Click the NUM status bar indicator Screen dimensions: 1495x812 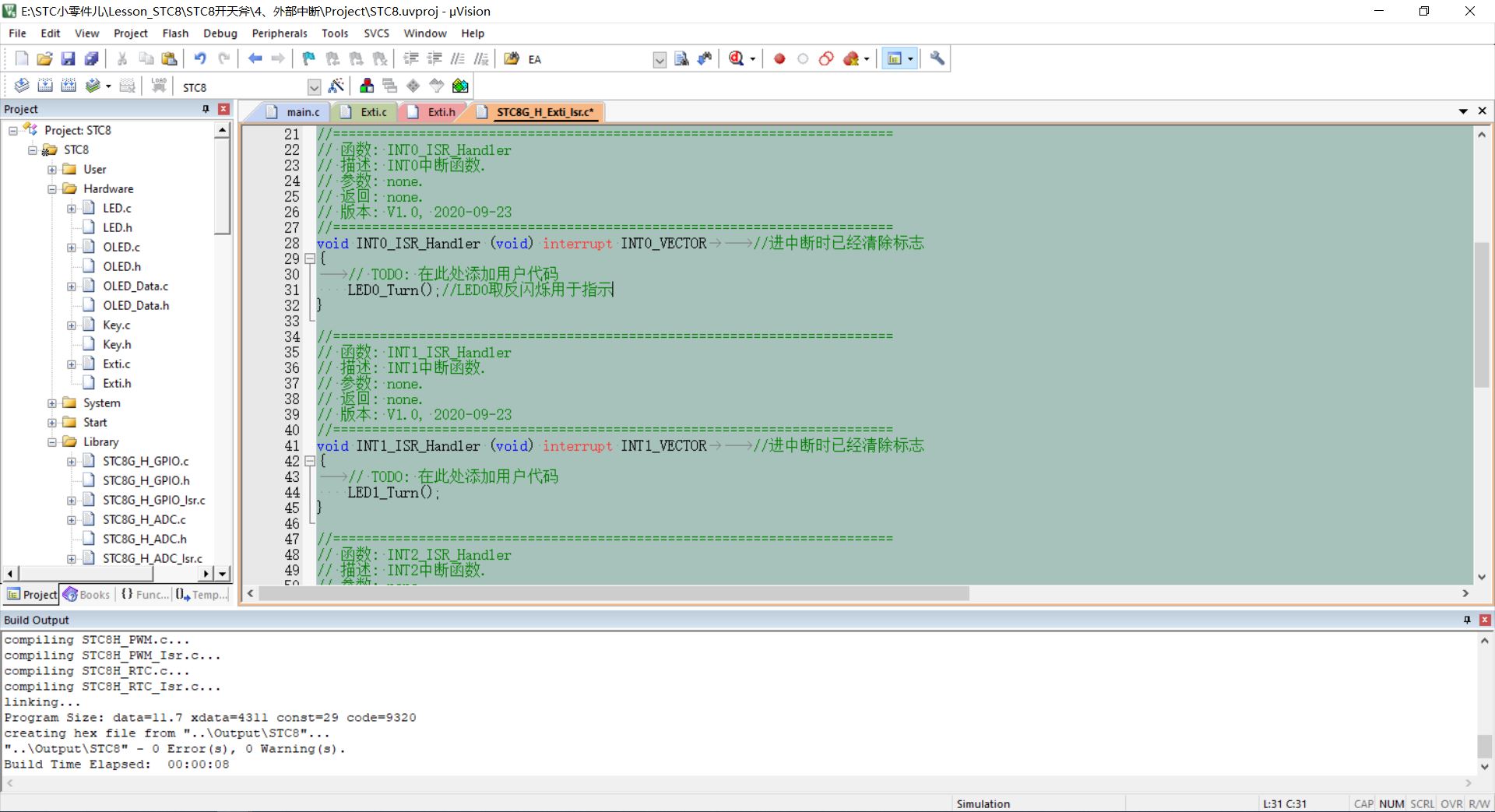coord(1391,803)
